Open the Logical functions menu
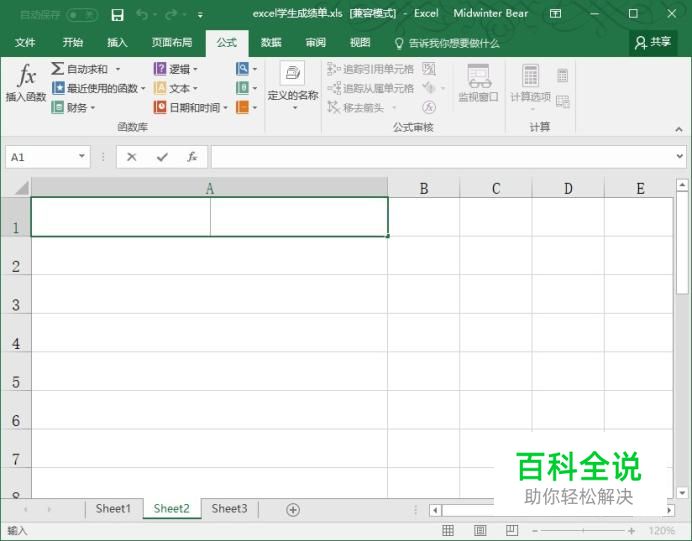Viewport: 692px width, 541px height. pyautogui.click(x=175, y=69)
